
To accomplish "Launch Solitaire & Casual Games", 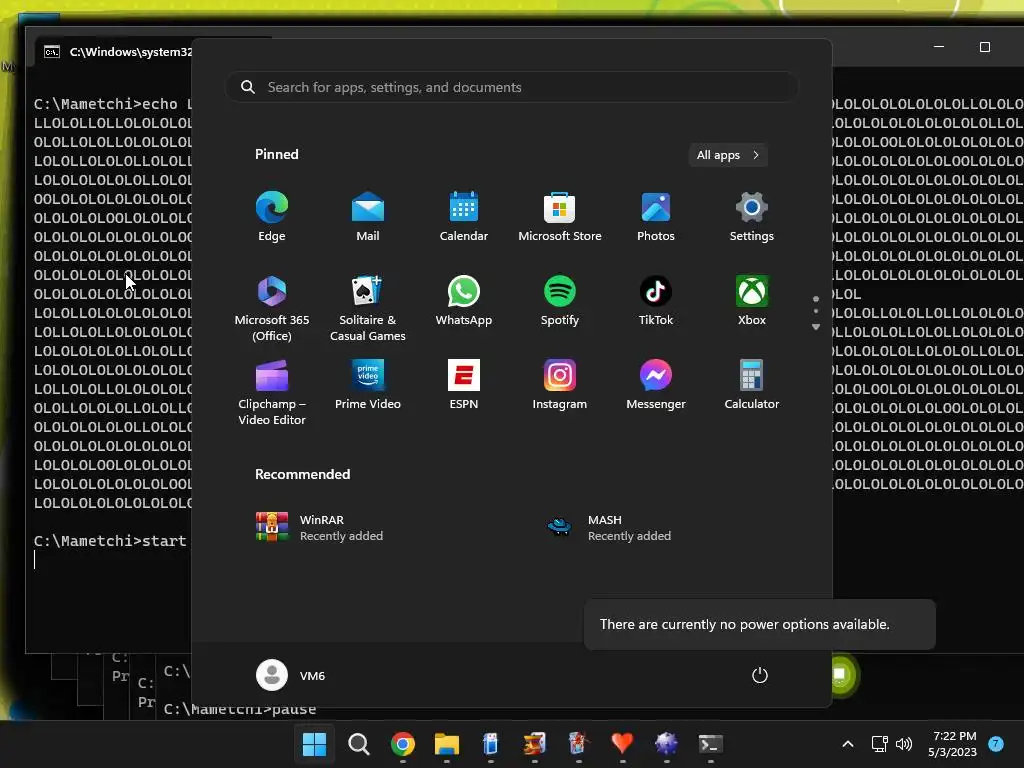I will click(368, 308).
